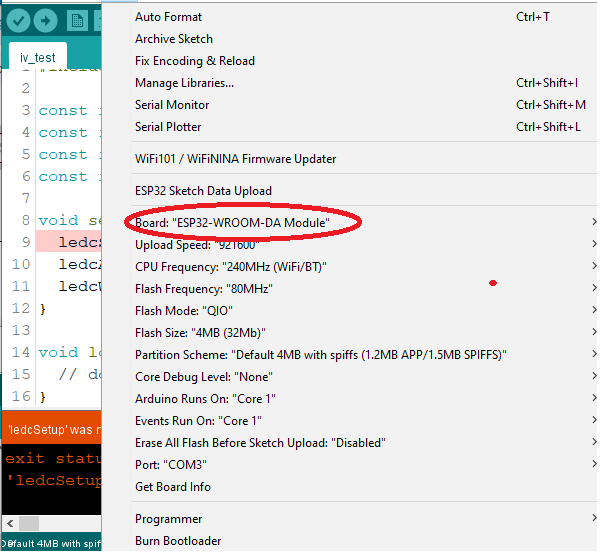Screen dimensions: 602x556
Task: Expand Upload Speed 921600 submenu
Action: (197, 245)
